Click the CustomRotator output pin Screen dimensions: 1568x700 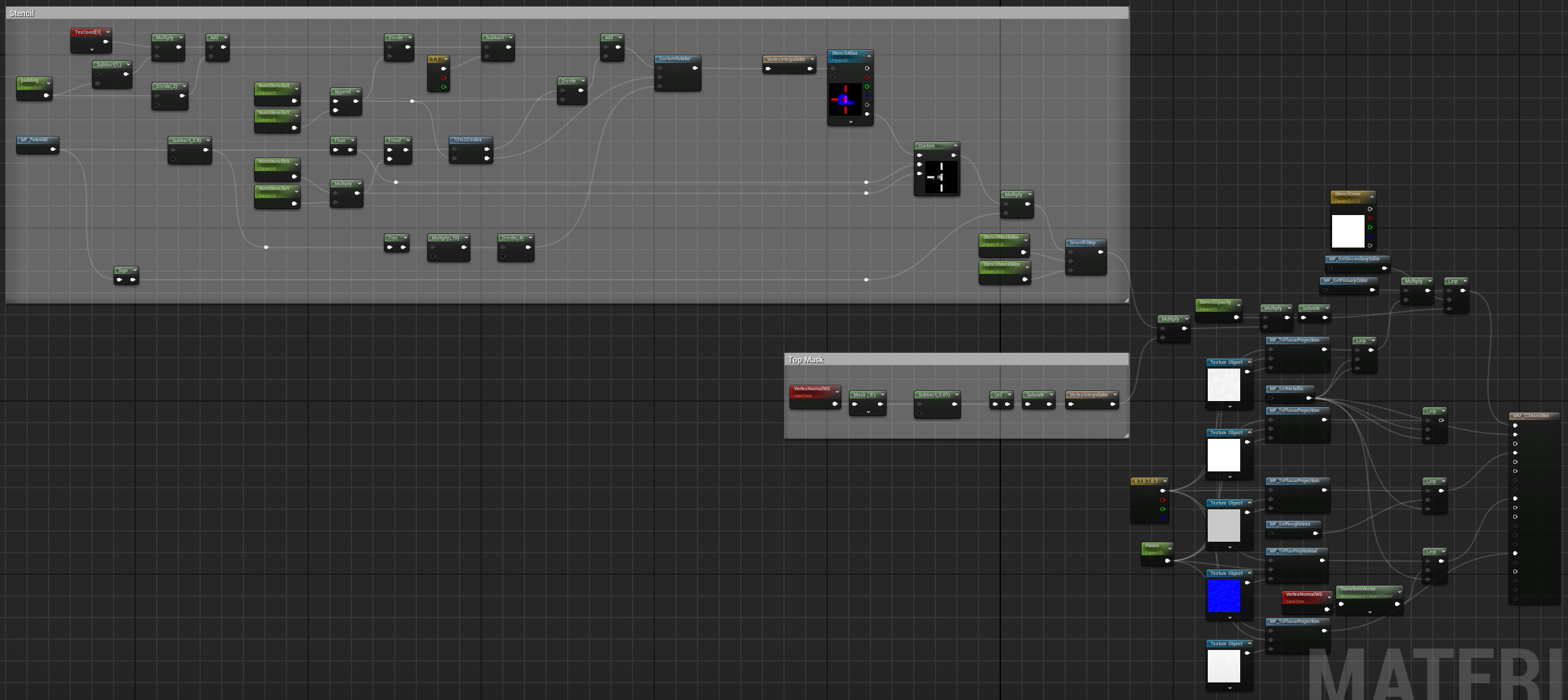tap(695, 68)
